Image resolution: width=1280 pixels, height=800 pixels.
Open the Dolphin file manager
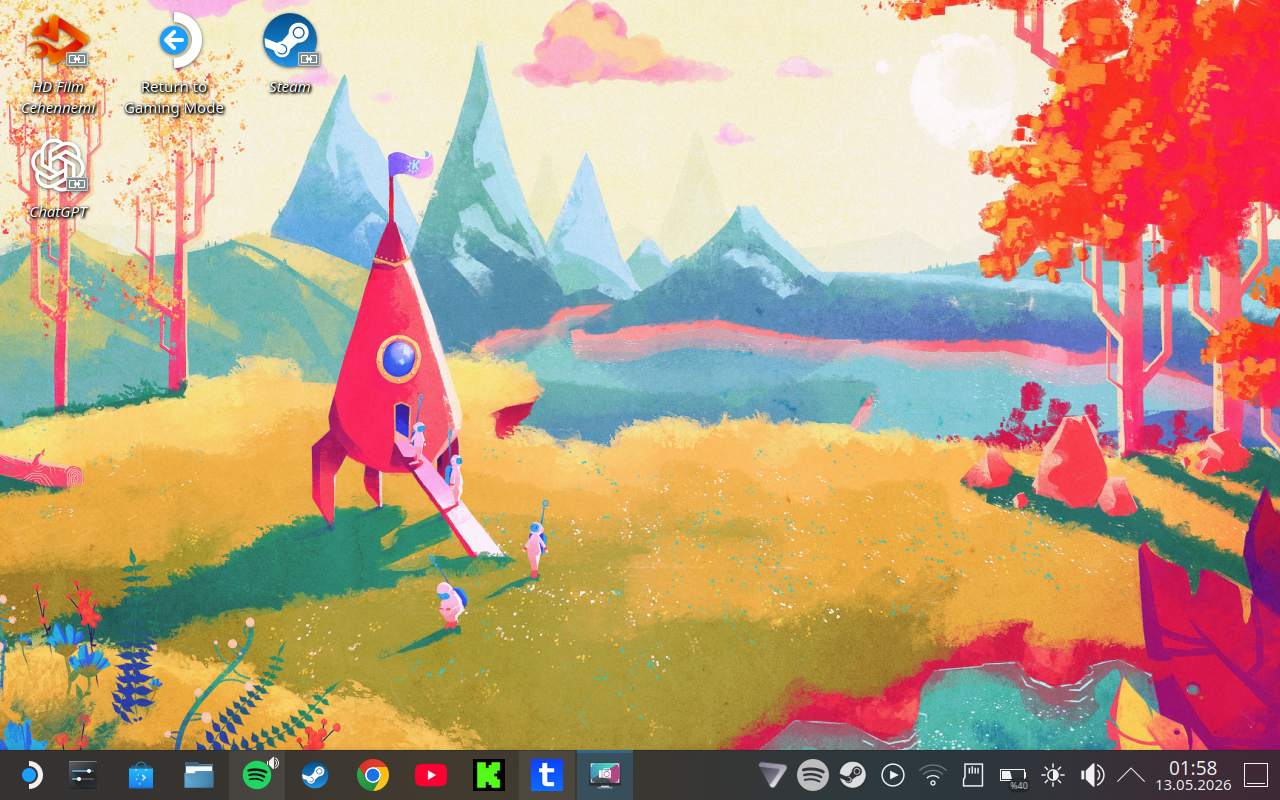click(199, 775)
